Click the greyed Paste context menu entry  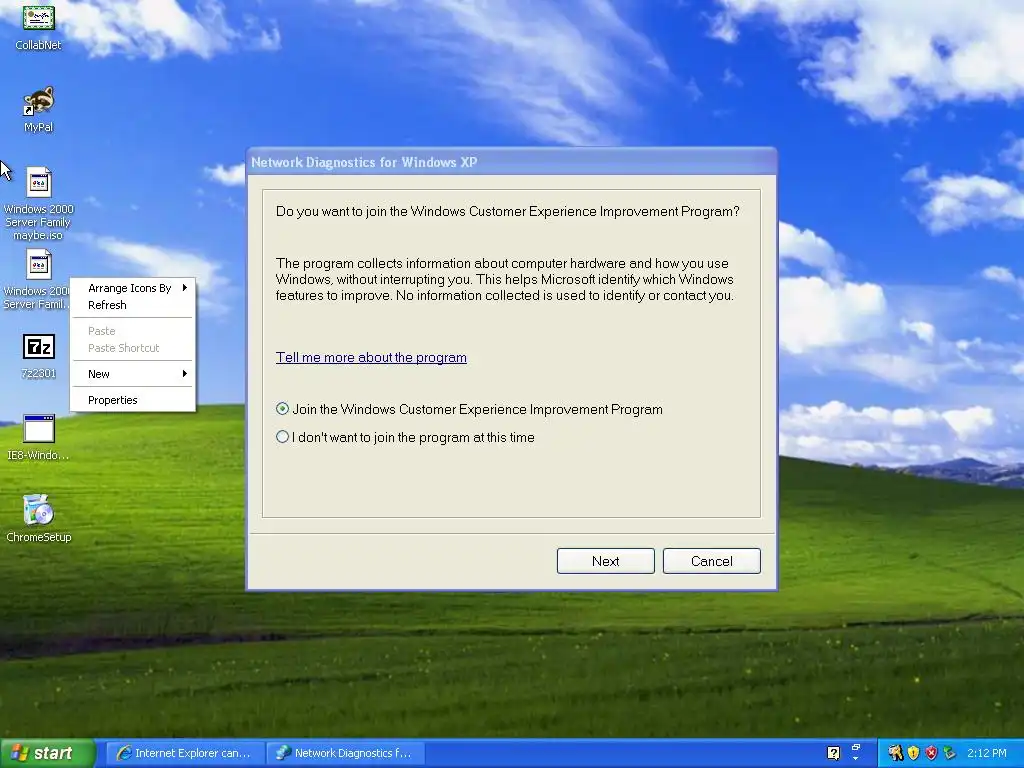(x=133, y=331)
